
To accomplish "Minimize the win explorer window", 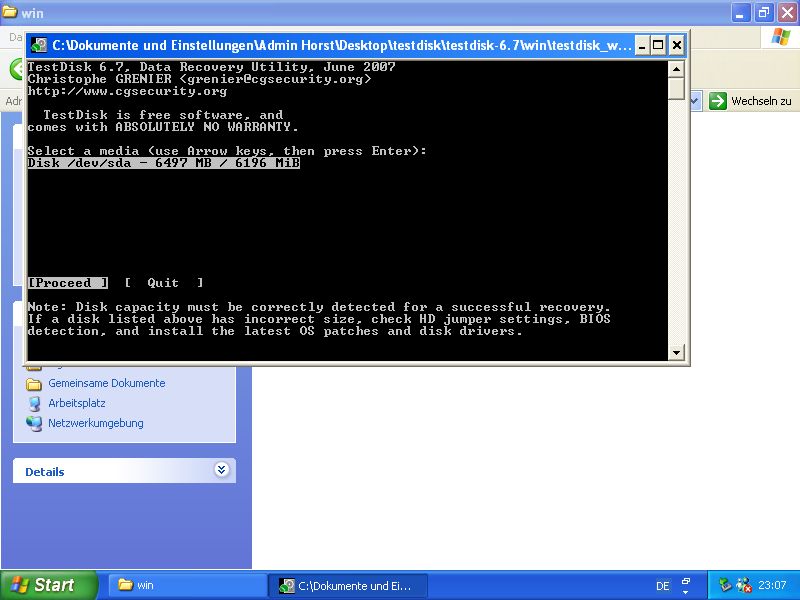I will (740, 13).
